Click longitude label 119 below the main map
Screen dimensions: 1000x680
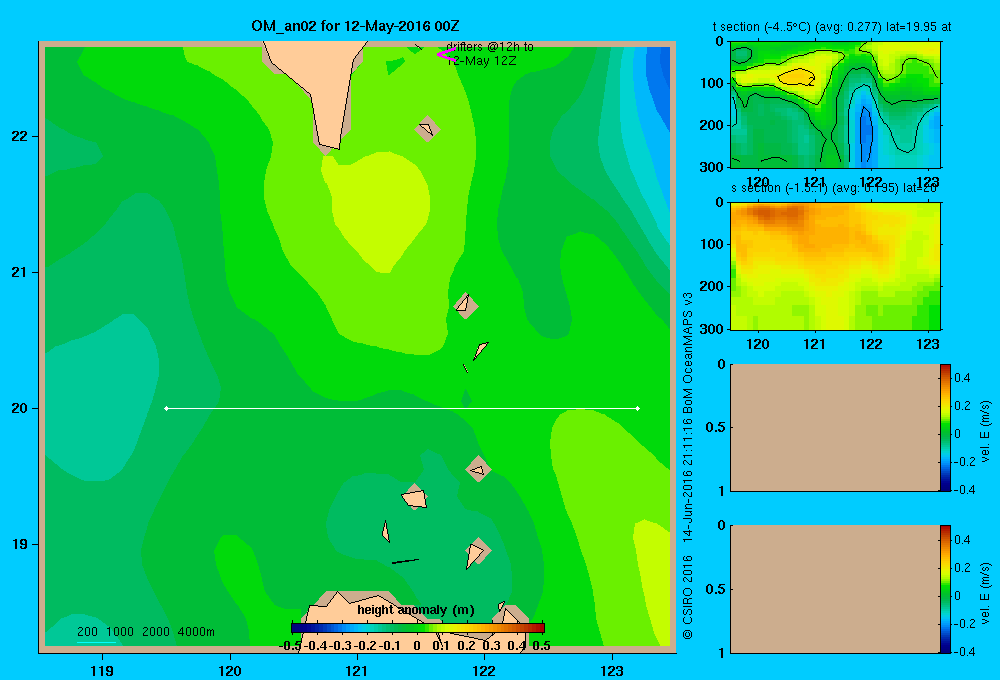[102, 670]
